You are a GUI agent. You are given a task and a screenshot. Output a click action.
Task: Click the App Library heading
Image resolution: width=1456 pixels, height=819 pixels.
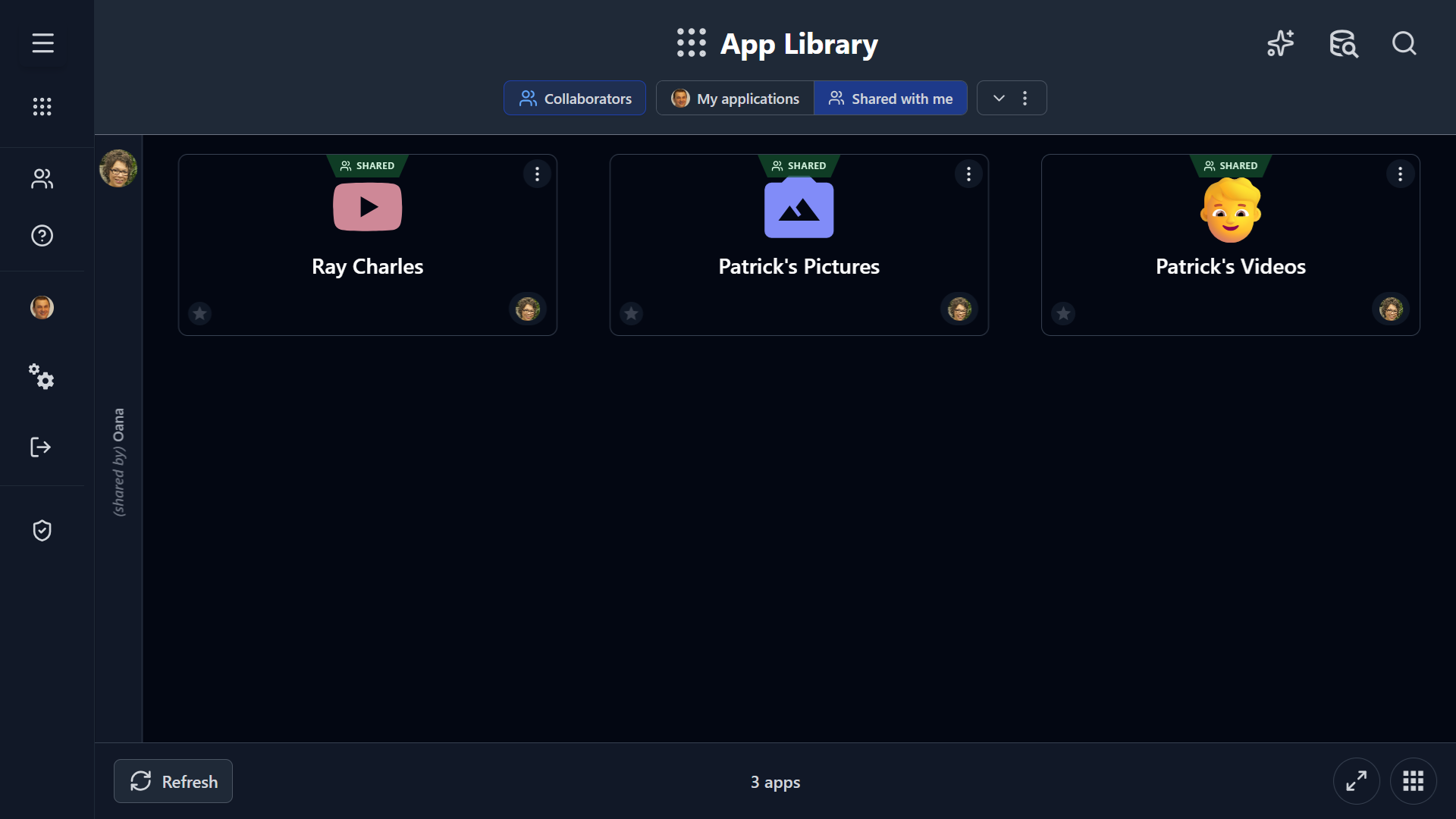pos(799,44)
